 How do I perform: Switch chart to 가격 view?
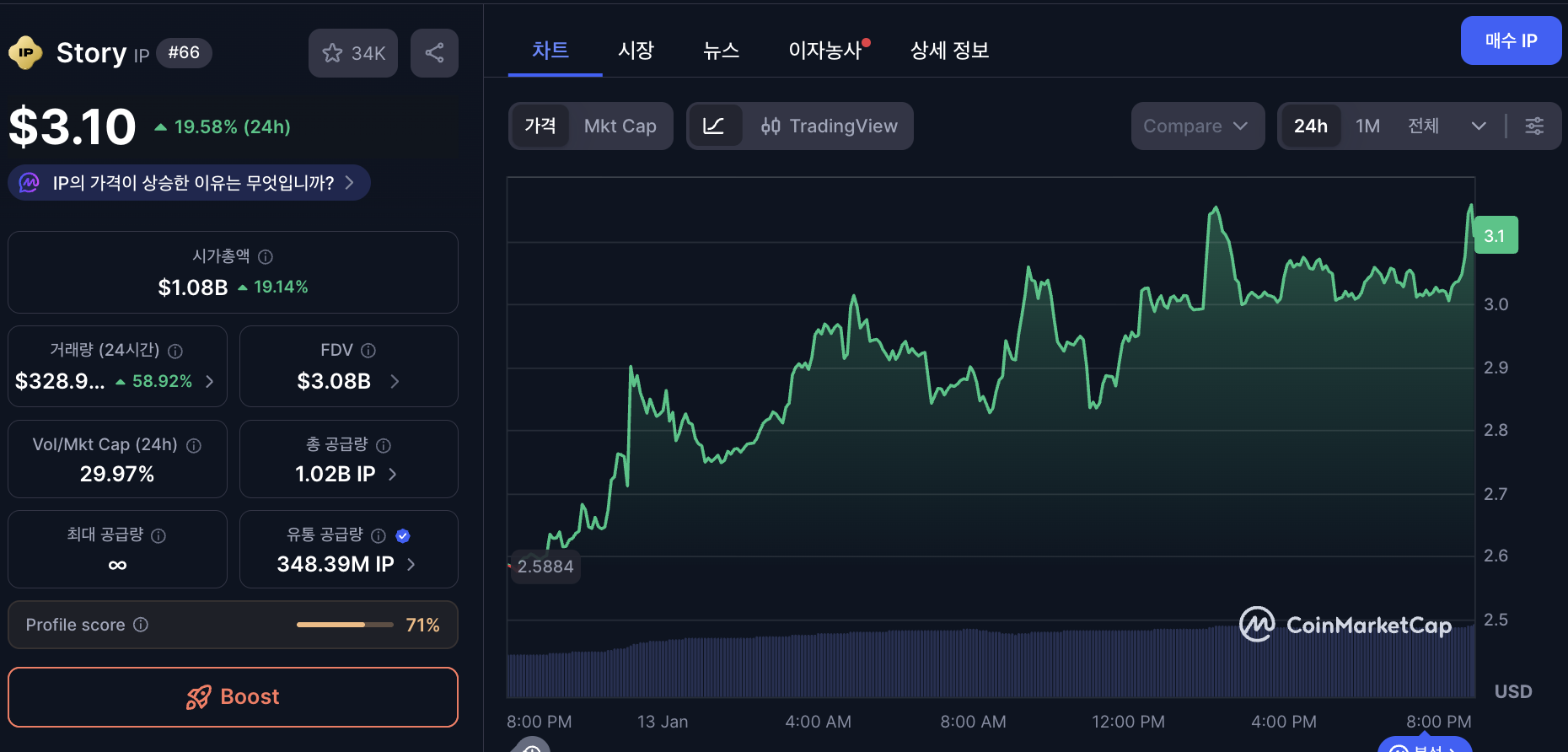click(540, 126)
